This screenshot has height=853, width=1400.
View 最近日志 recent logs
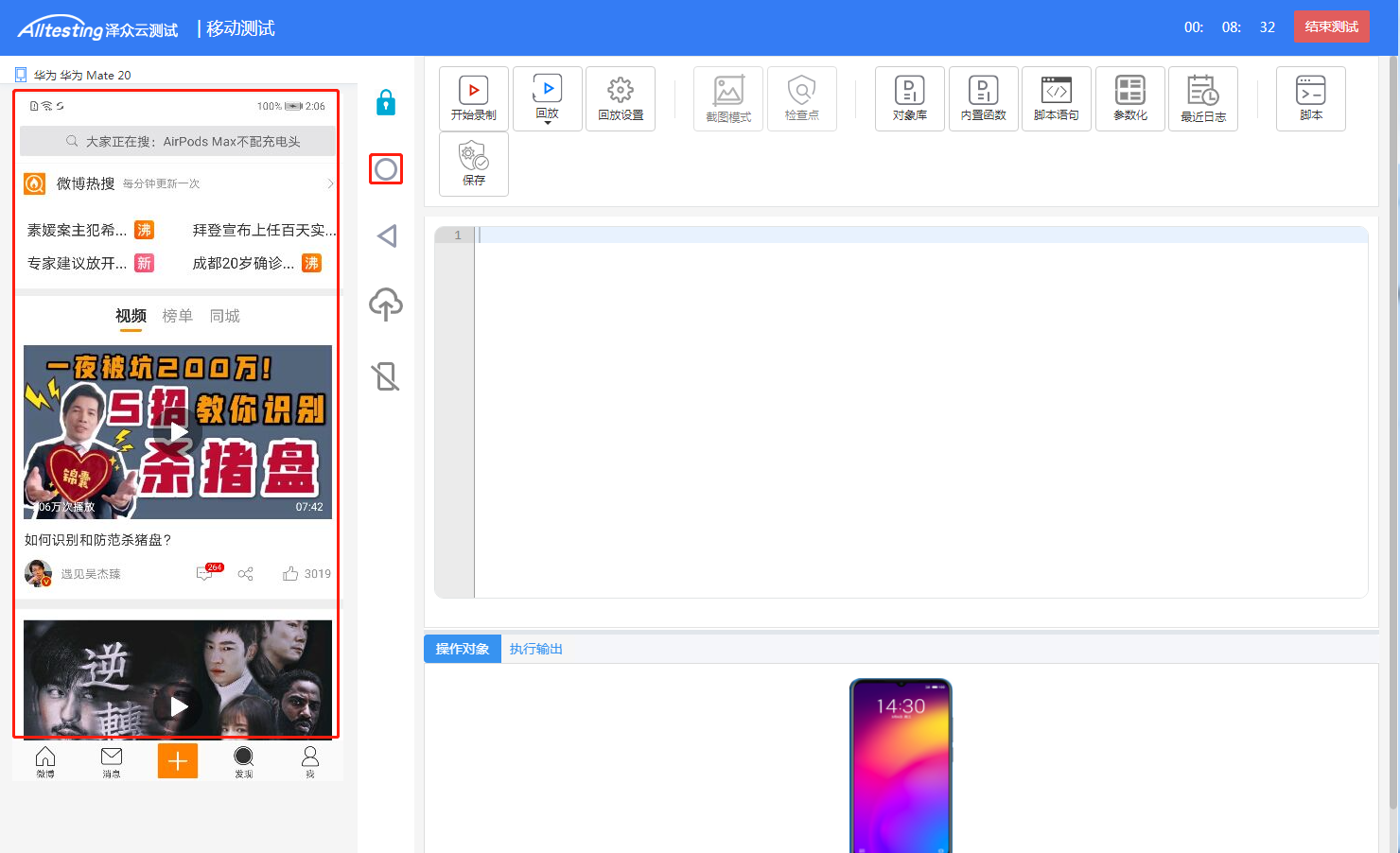(x=1203, y=98)
